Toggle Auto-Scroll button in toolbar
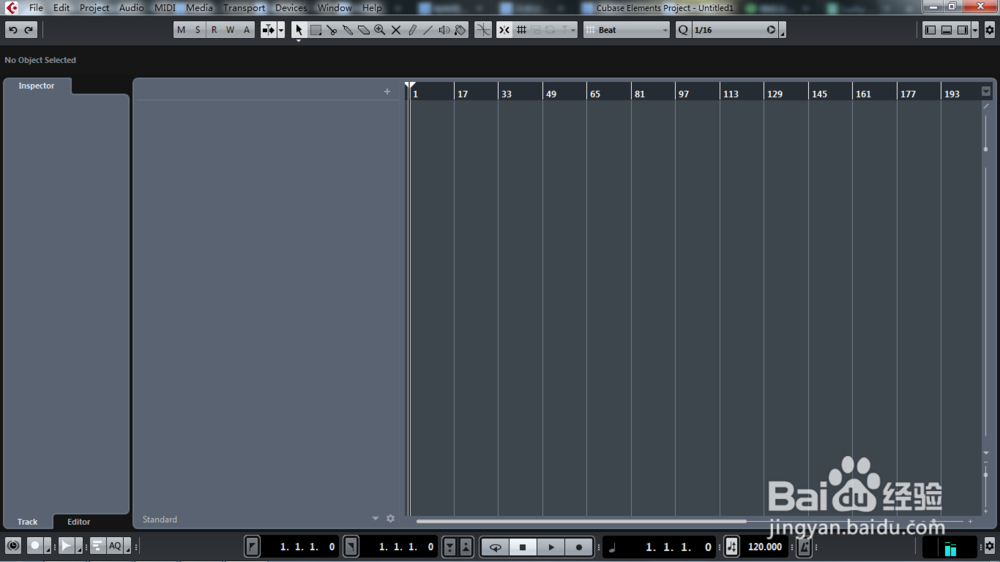The height and width of the screenshot is (562, 1000). click(268, 30)
